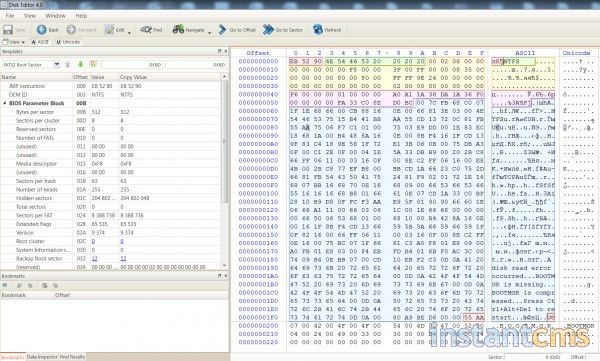Open the Find binoculars tool

[x=146, y=29]
